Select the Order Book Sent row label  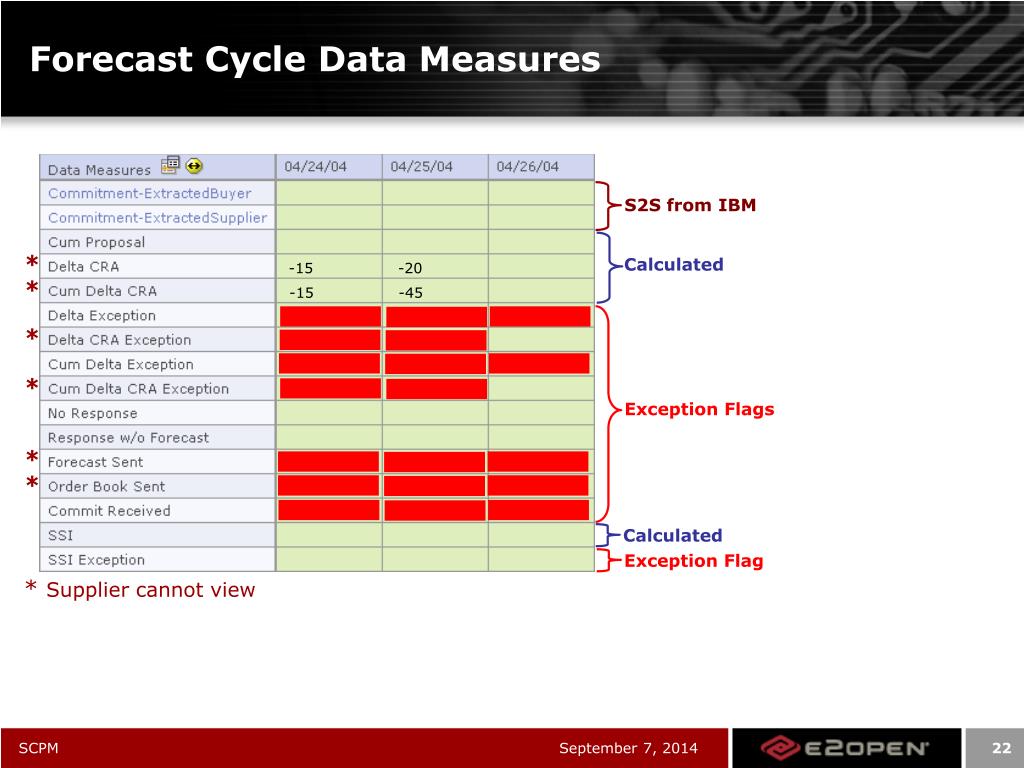(106, 487)
